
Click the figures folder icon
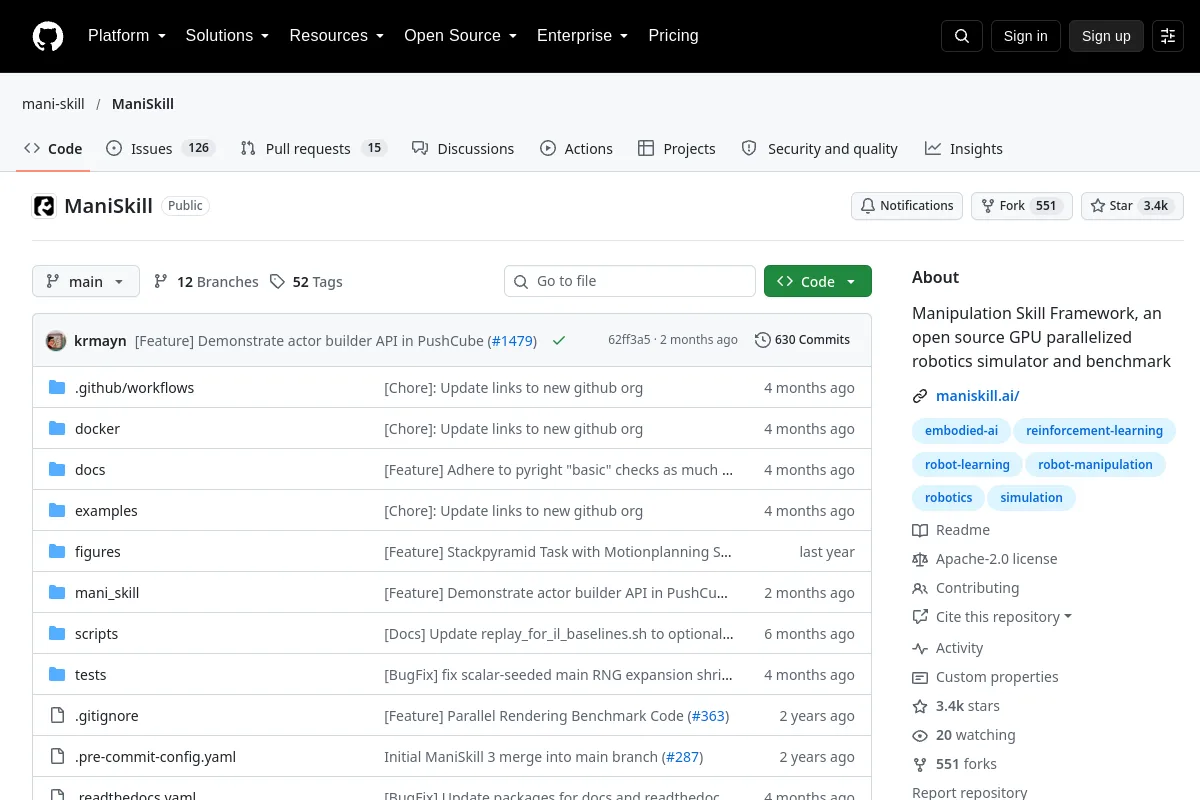57,552
